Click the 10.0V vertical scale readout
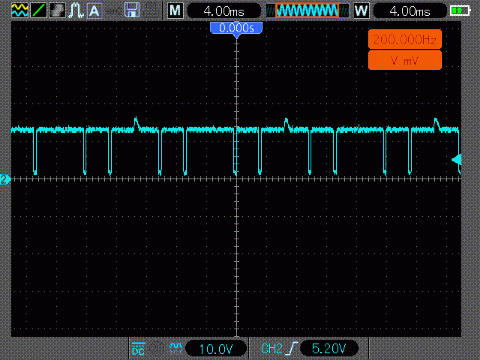Image resolution: width=480 pixels, height=360 pixels. point(216,349)
